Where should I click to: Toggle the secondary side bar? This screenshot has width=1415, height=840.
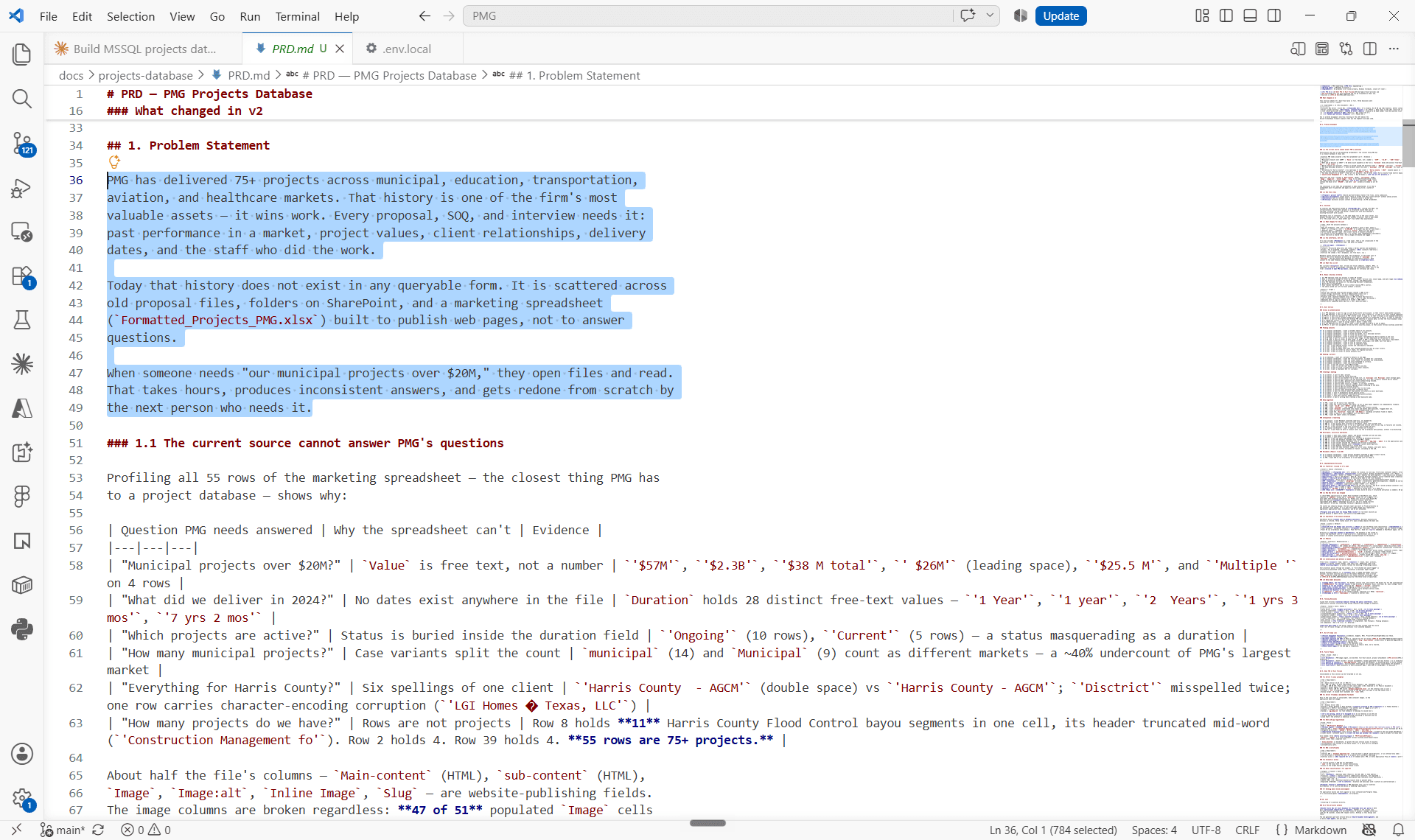tap(1274, 16)
